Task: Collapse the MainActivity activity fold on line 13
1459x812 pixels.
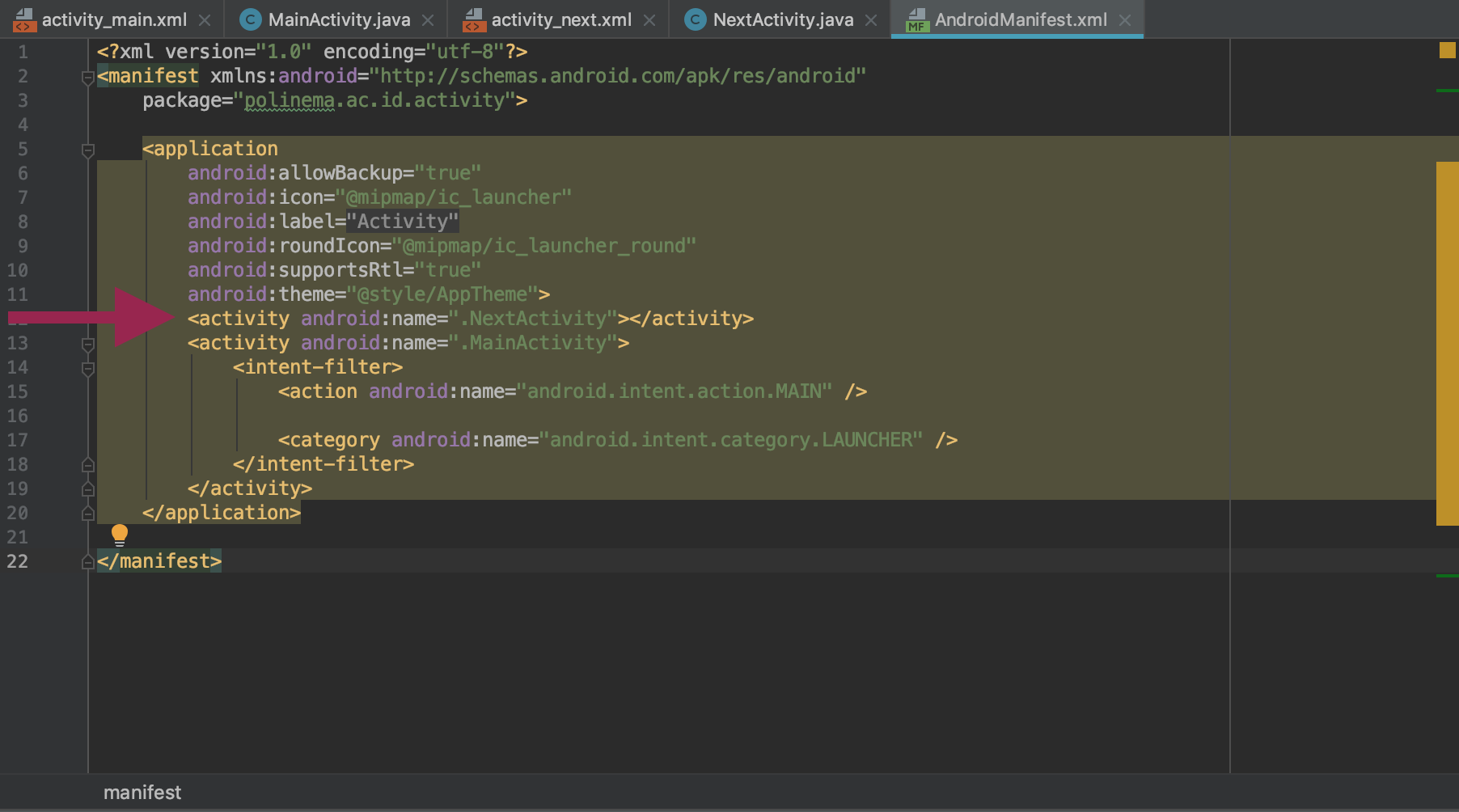Action: coord(88,345)
